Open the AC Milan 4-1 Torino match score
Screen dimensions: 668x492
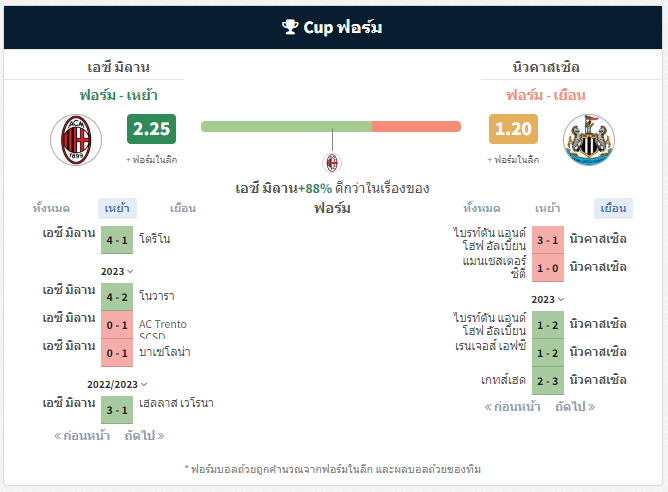coord(117,240)
